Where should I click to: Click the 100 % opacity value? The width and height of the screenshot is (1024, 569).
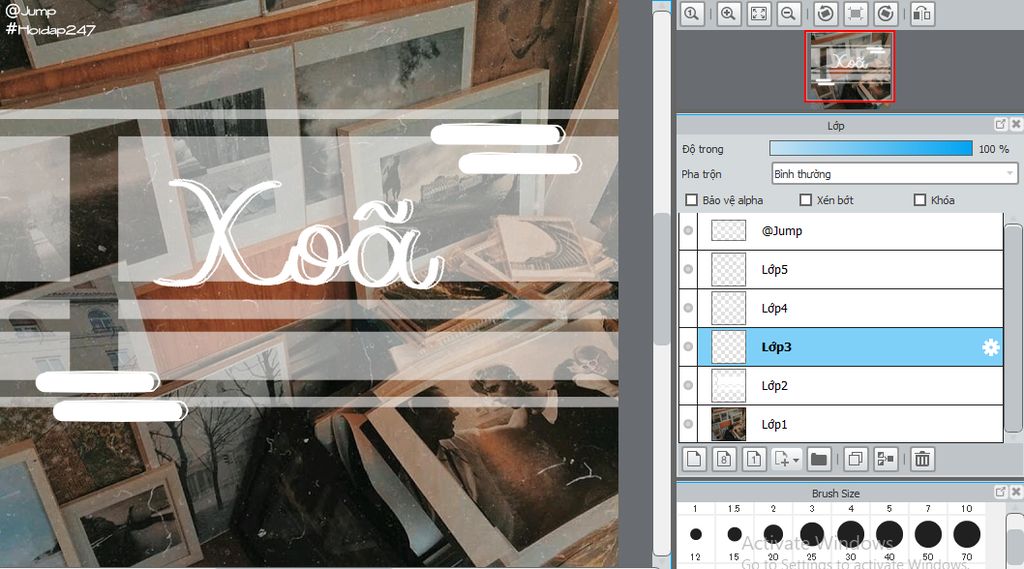pos(993,149)
